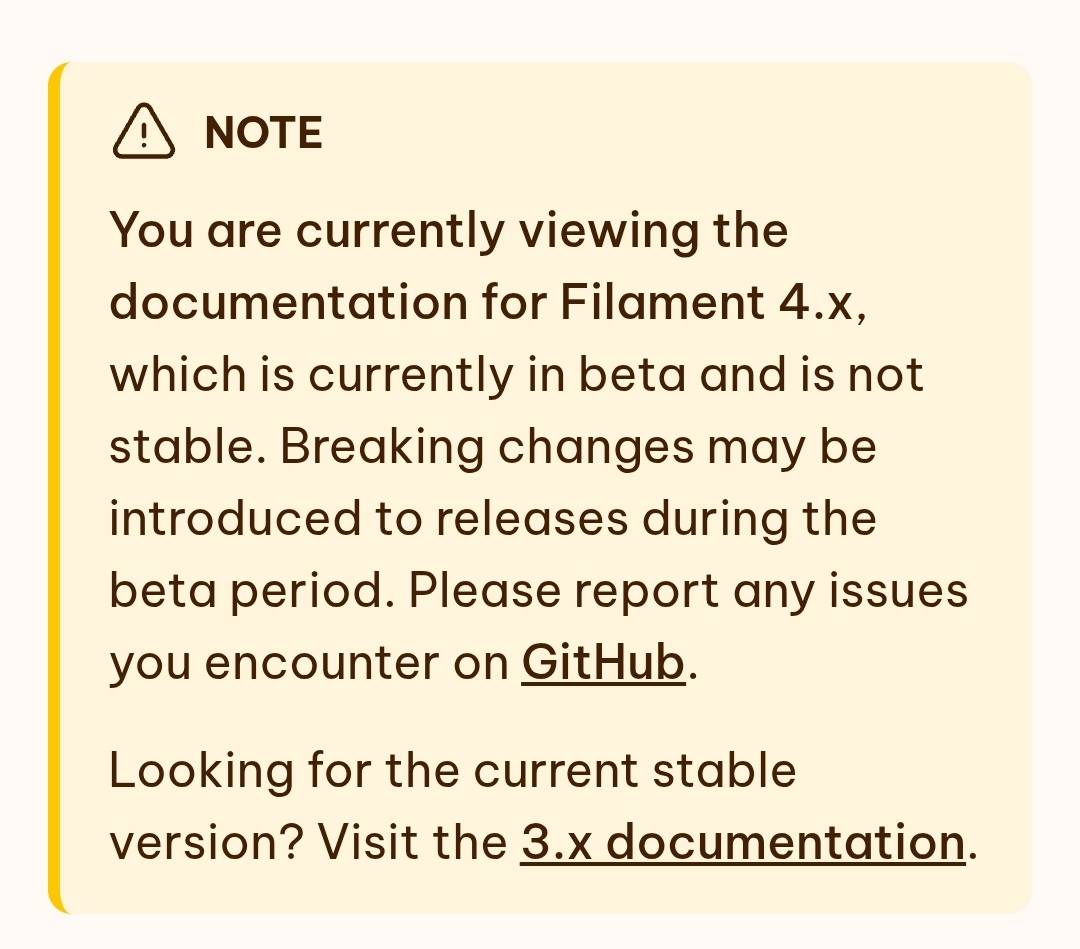Click the warning triangle icon
1080x949 pixels.
(144, 133)
